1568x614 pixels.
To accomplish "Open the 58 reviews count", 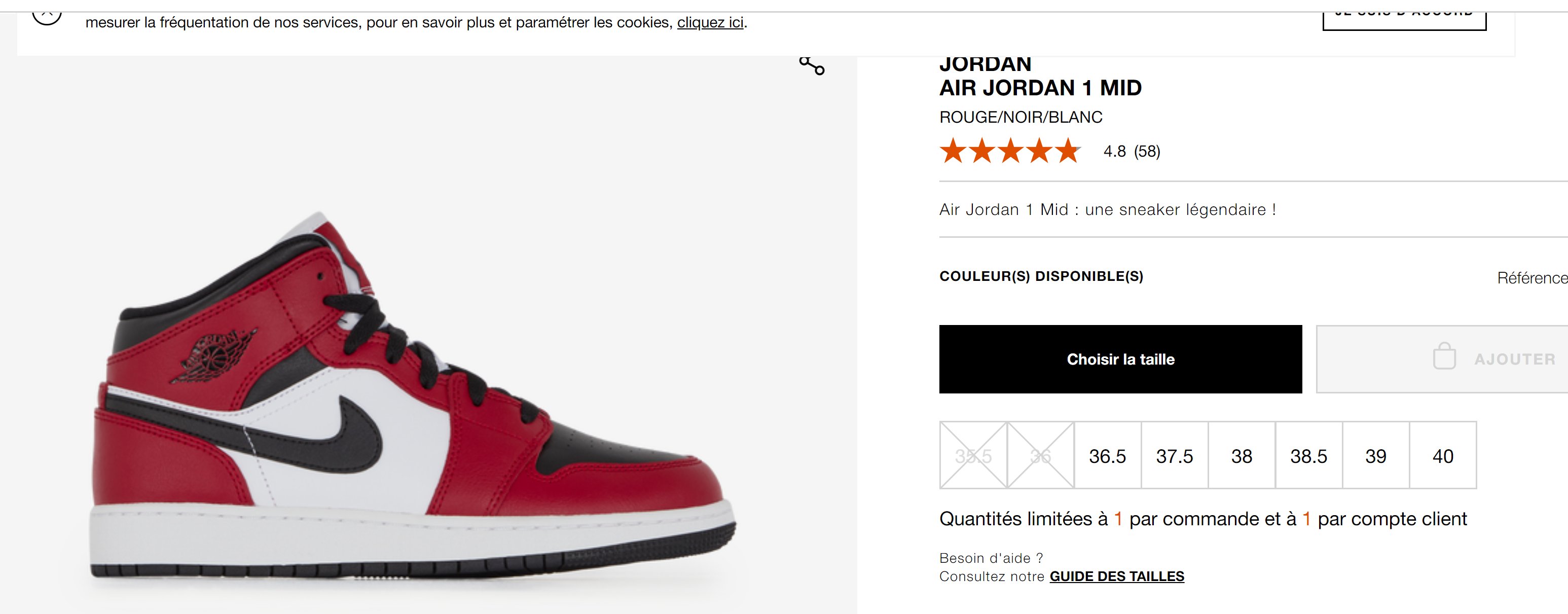I will 1147,152.
